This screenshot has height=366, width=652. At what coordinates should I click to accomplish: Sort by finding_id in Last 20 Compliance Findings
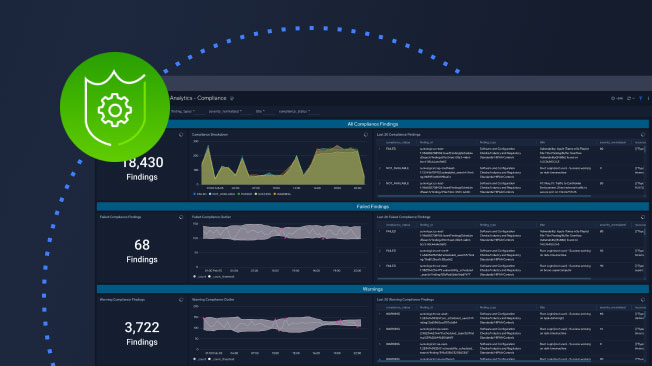[427, 143]
